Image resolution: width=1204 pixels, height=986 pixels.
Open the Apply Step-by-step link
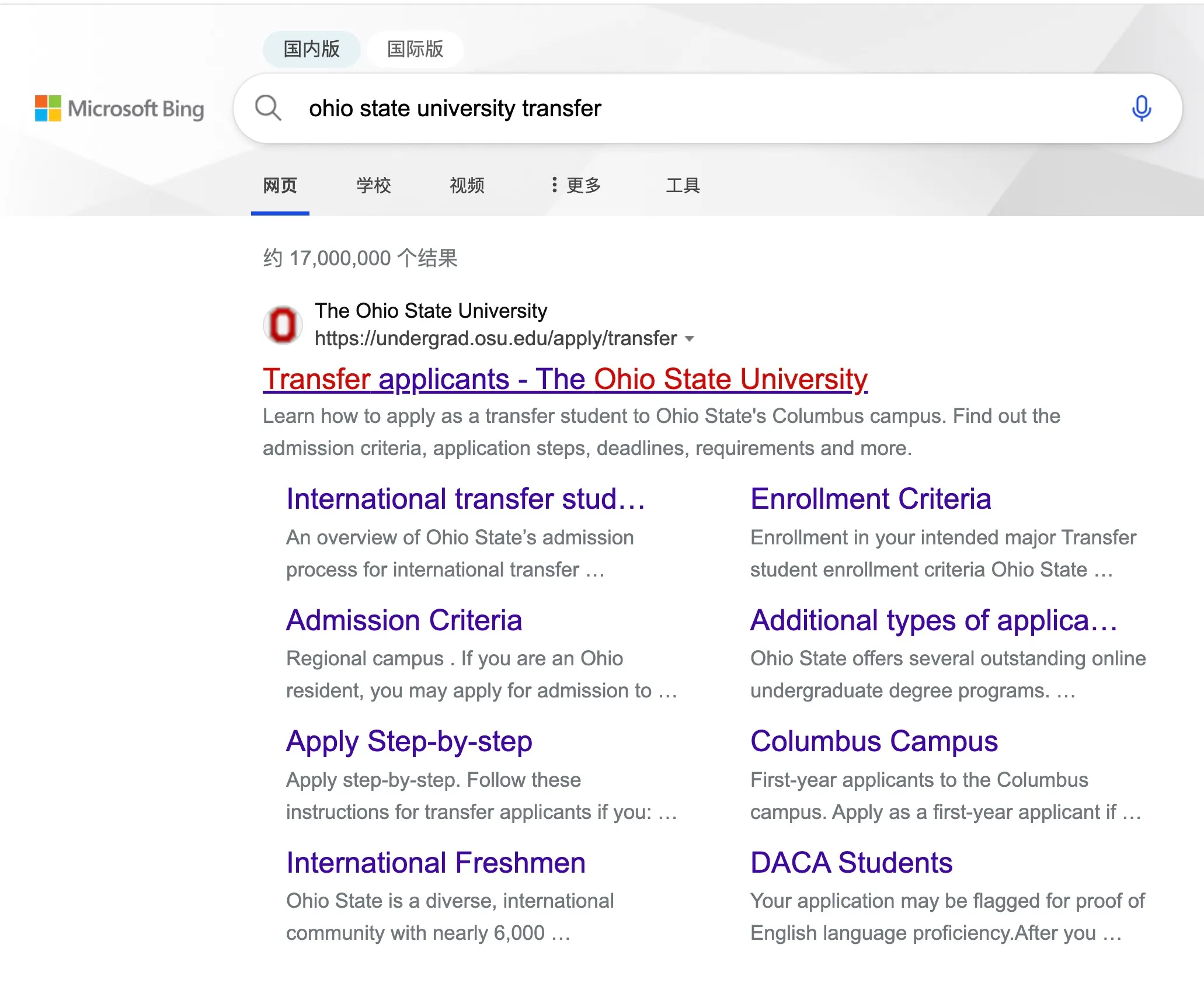[x=409, y=741]
